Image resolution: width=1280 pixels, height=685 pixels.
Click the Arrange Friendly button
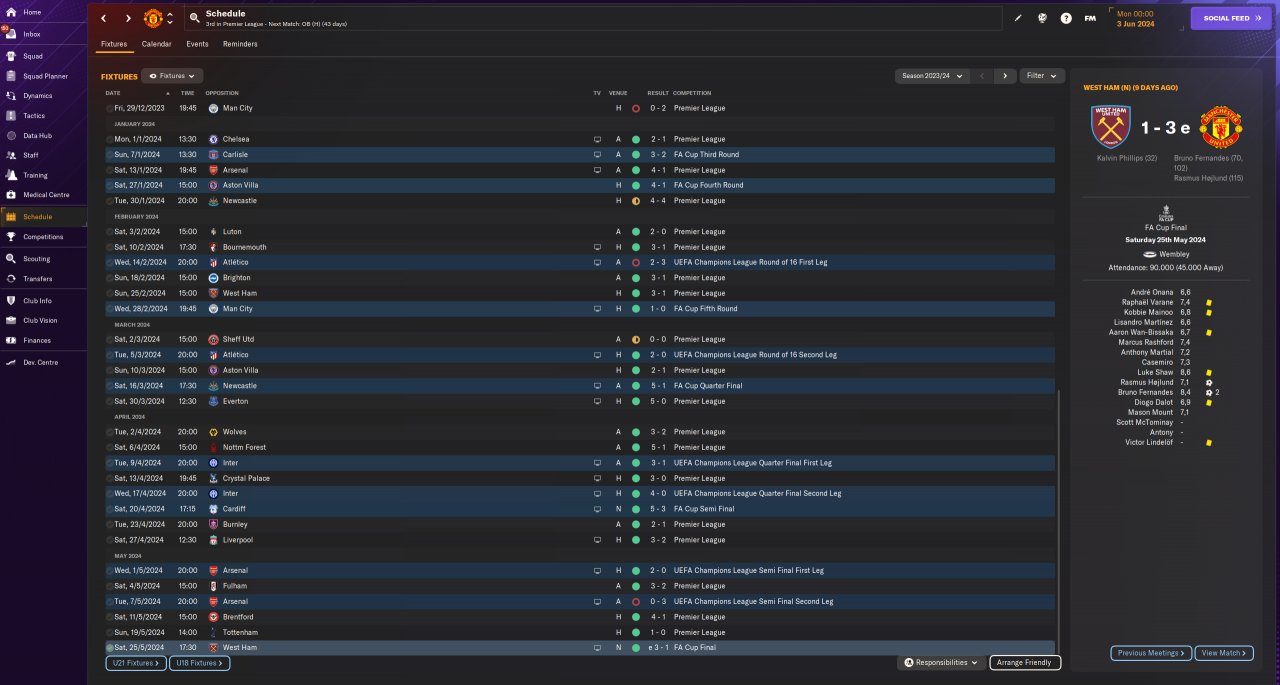pyautogui.click(x=1025, y=663)
